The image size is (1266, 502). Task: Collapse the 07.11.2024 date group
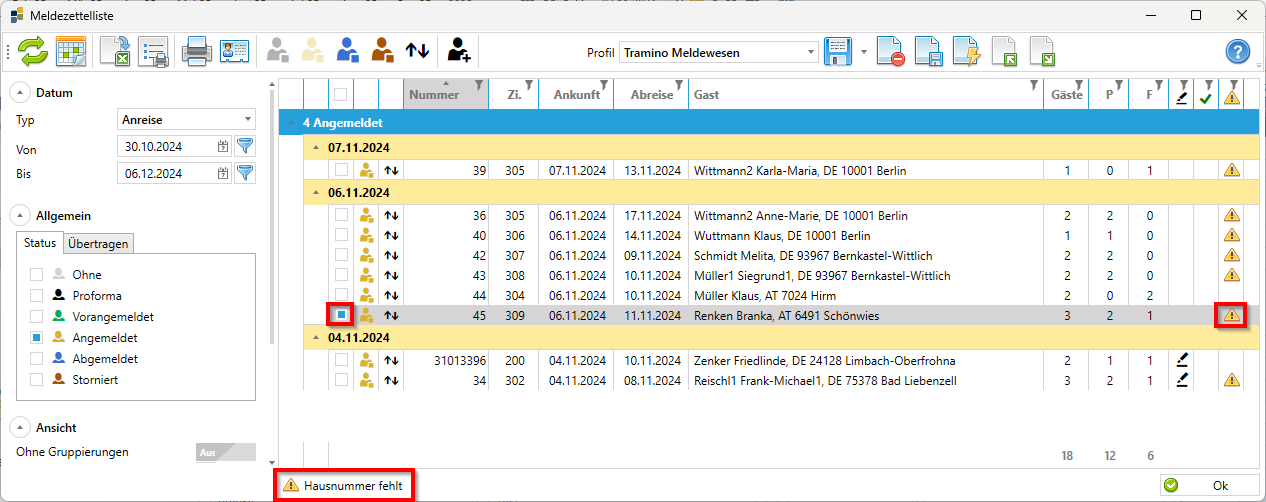[316, 148]
